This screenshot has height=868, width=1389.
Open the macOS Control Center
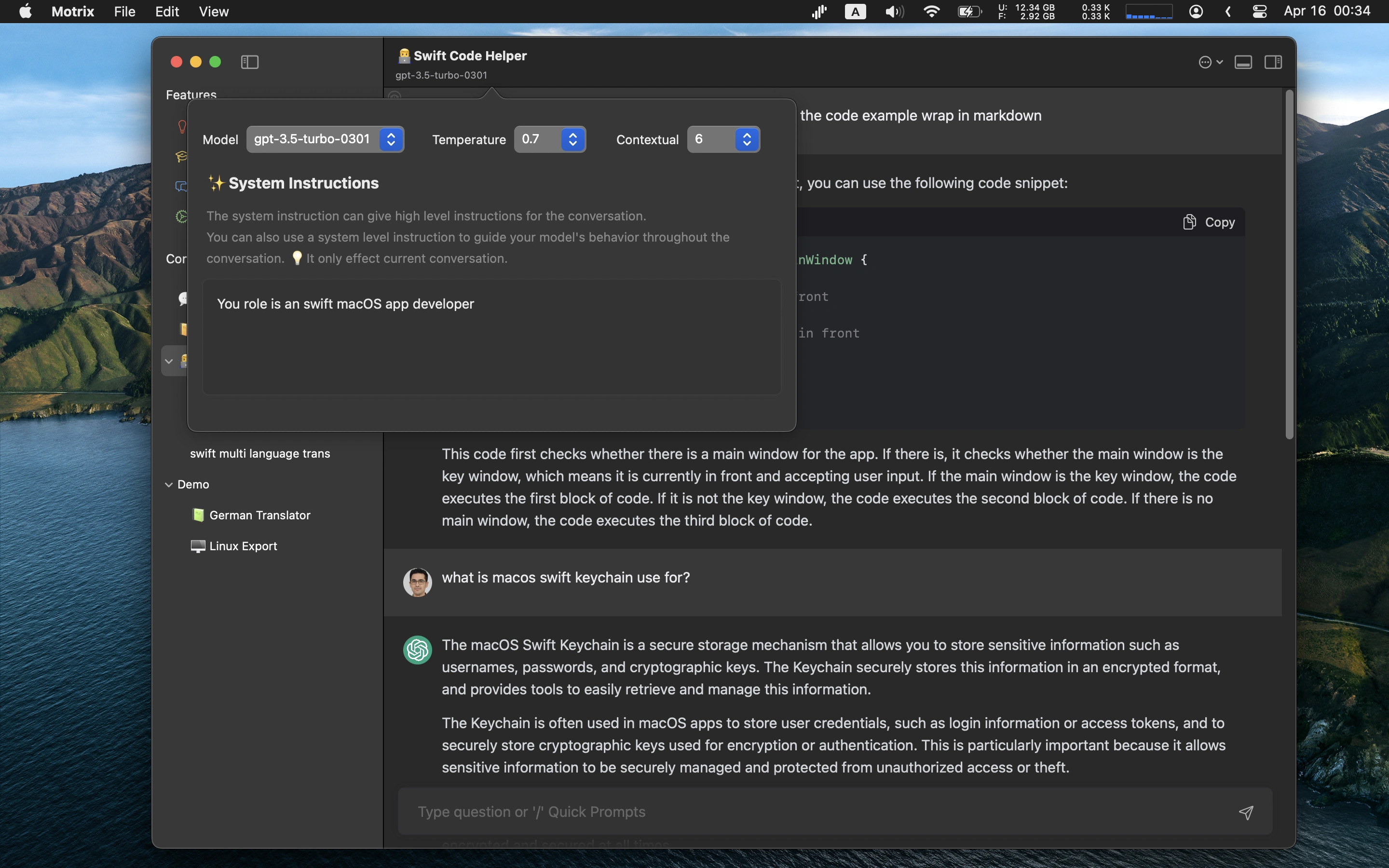coord(1259,12)
